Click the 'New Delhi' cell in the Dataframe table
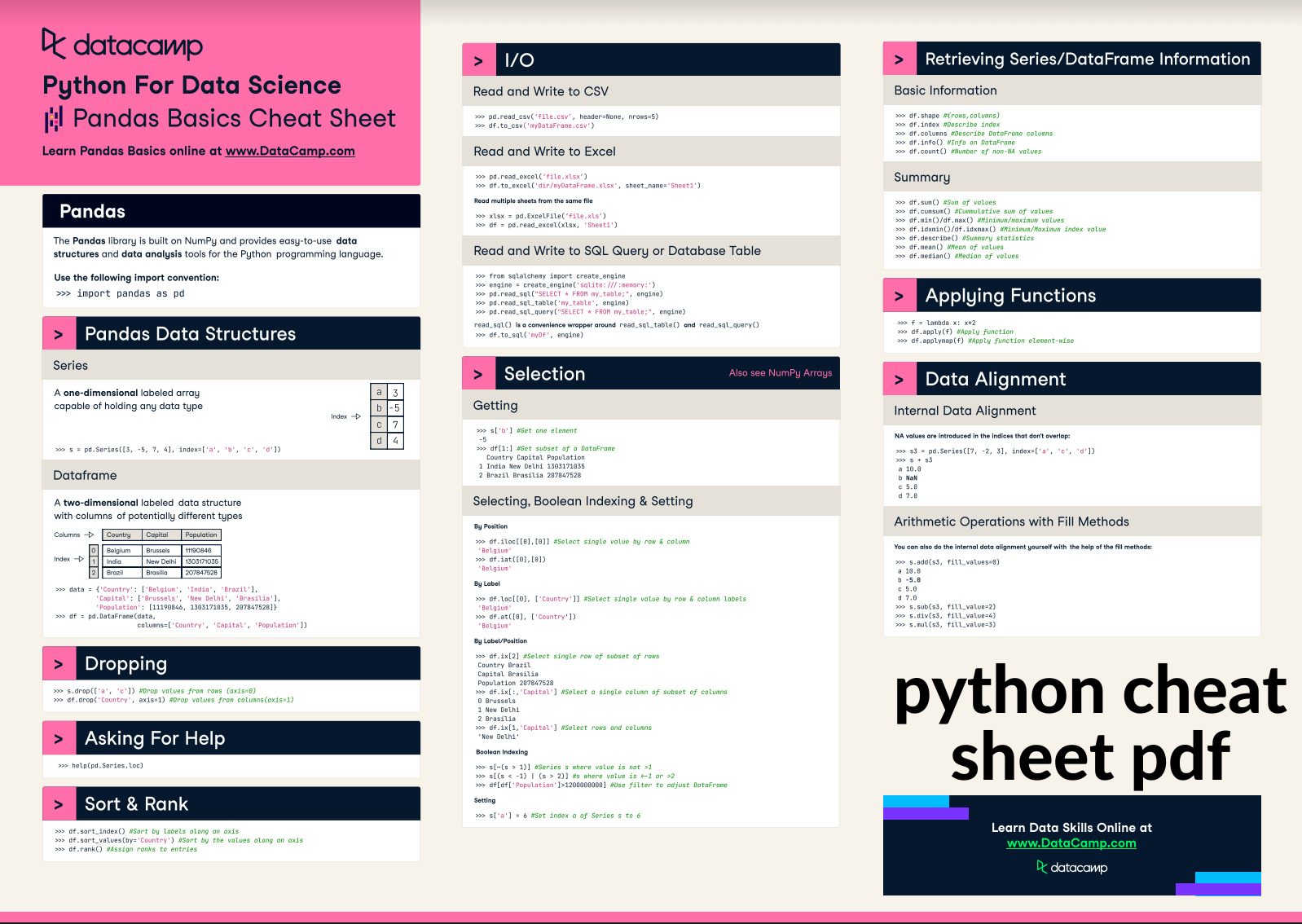Screen dimensions: 1302x924 click(161, 561)
